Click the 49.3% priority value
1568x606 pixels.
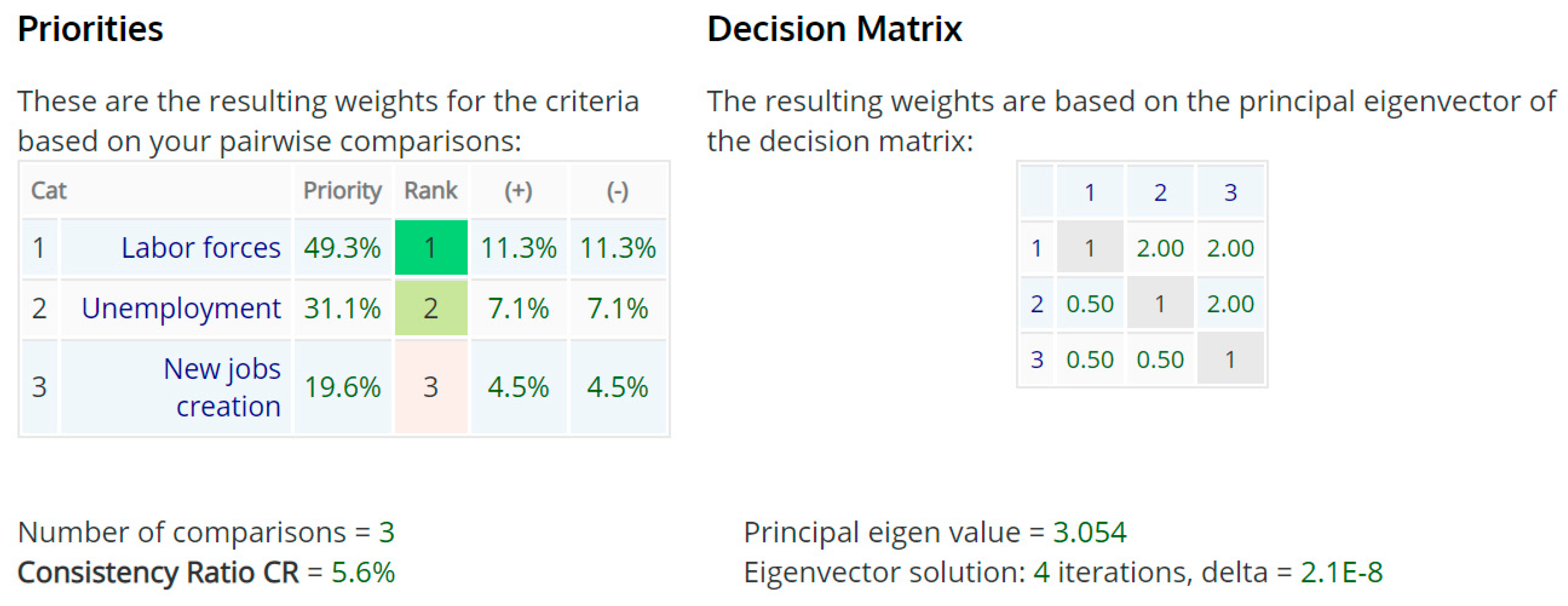(x=342, y=248)
